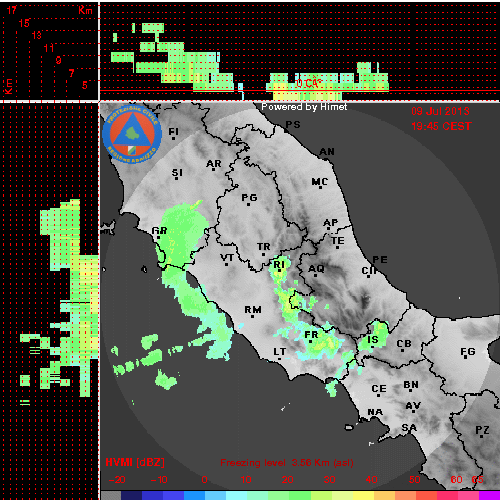Image resolution: width=500 pixels, height=500 pixels.
Task: Select the SI city label
Action: tap(177, 173)
